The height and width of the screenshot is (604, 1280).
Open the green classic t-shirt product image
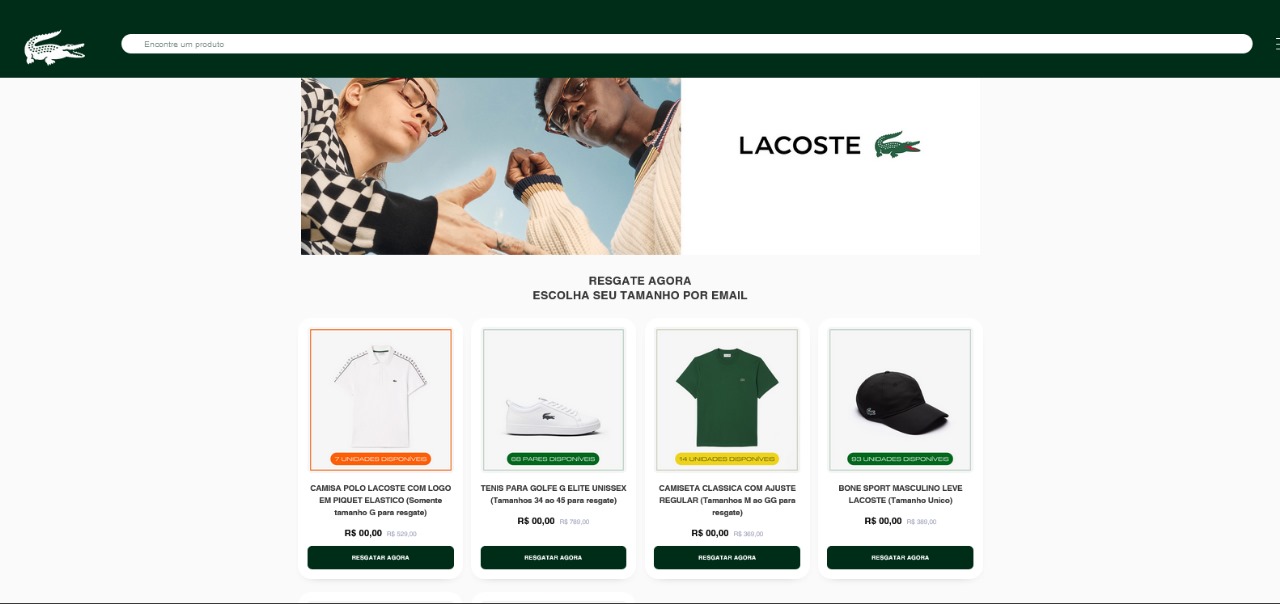pyautogui.click(x=727, y=400)
